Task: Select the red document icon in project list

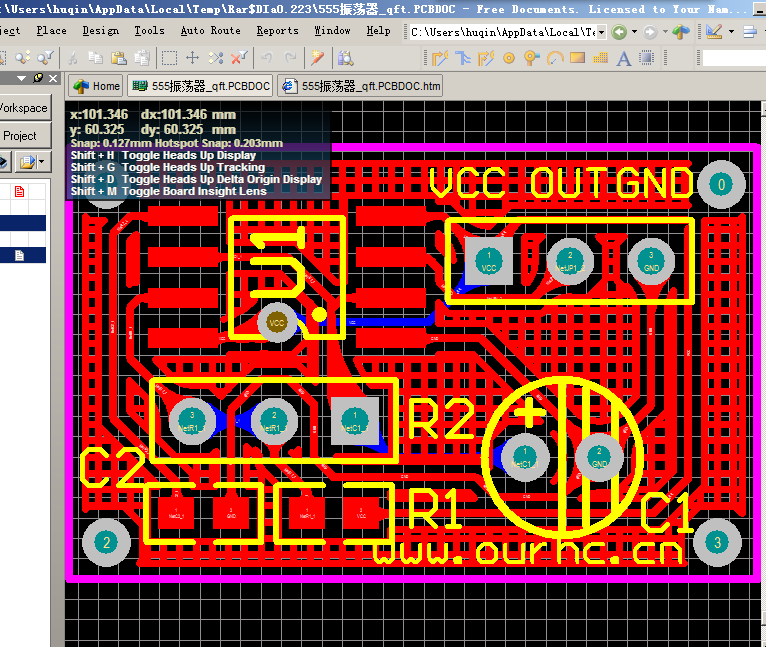Action: 20,191
